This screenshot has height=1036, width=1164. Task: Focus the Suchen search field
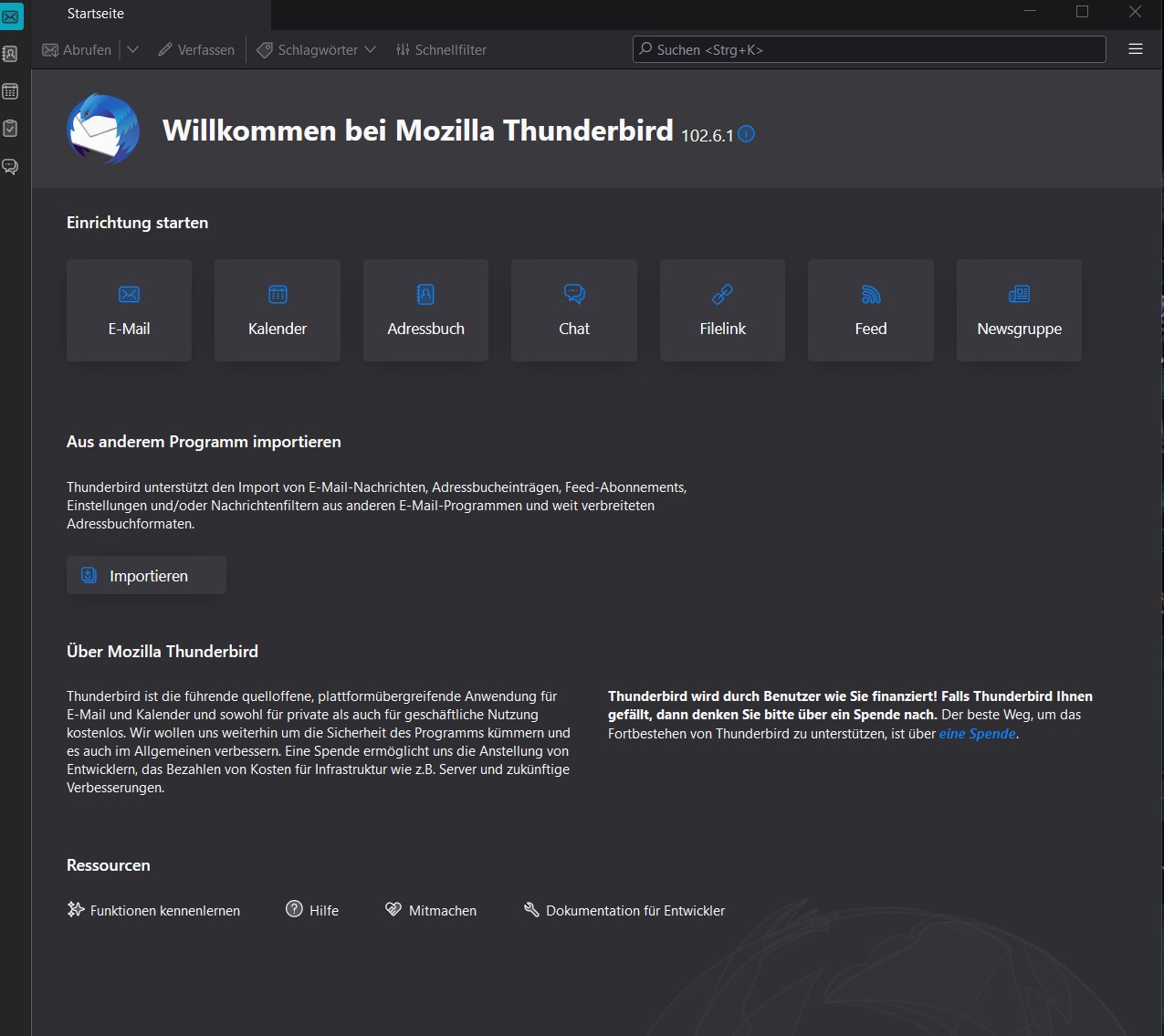coord(869,49)
